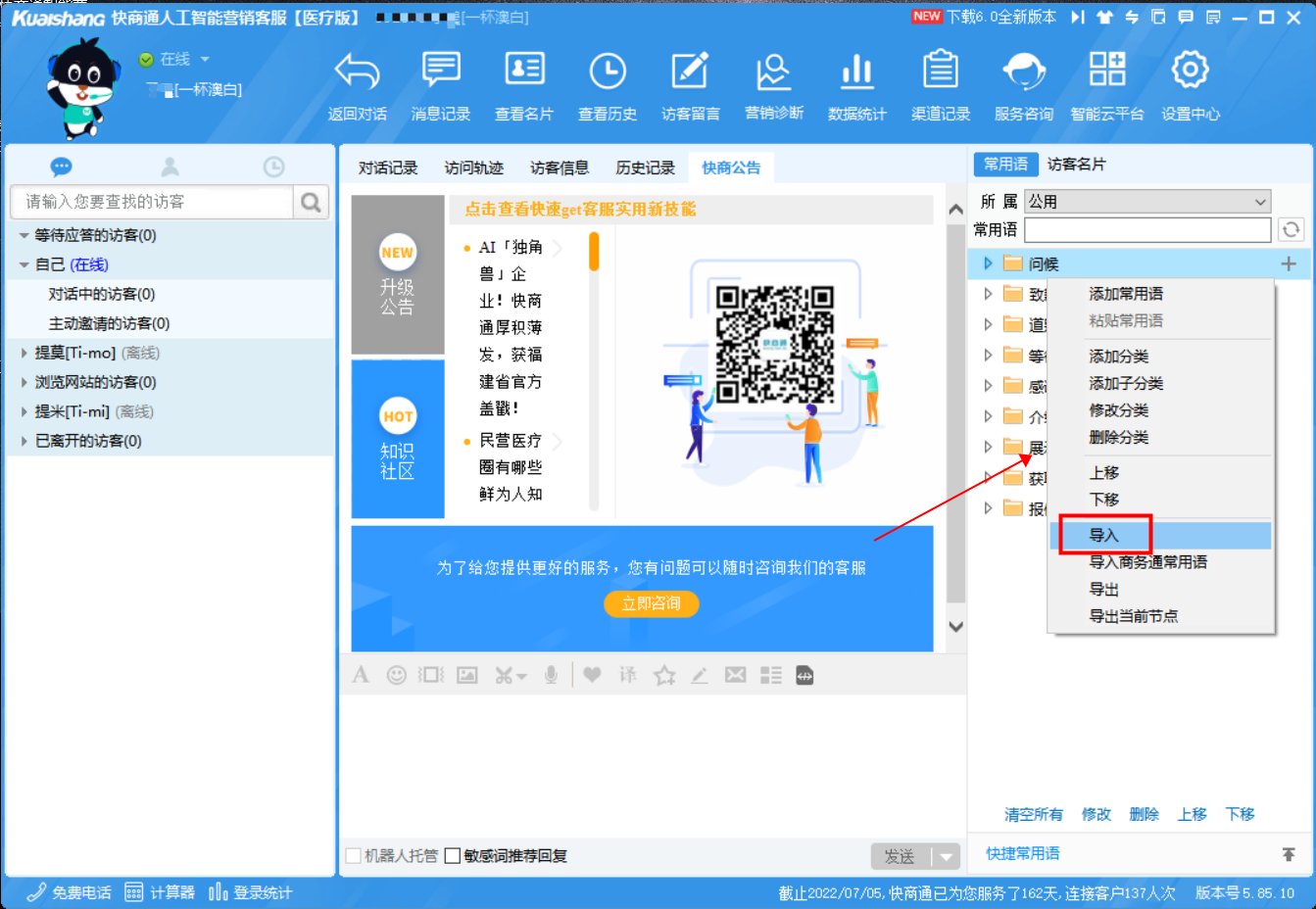
Task: Open the 在线 status dropdown
Action: [205, 60]
